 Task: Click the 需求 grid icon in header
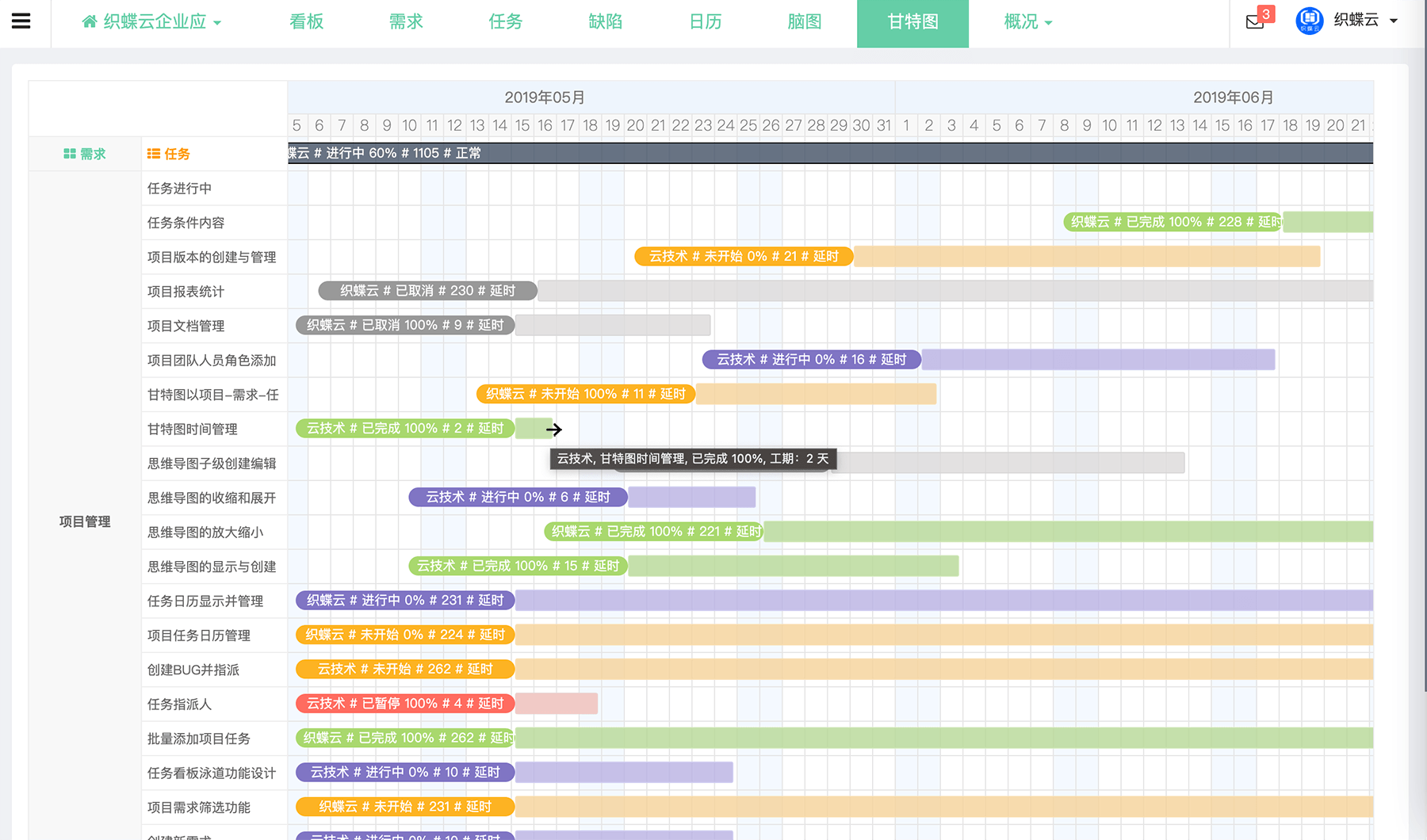[x=70, y=154]
